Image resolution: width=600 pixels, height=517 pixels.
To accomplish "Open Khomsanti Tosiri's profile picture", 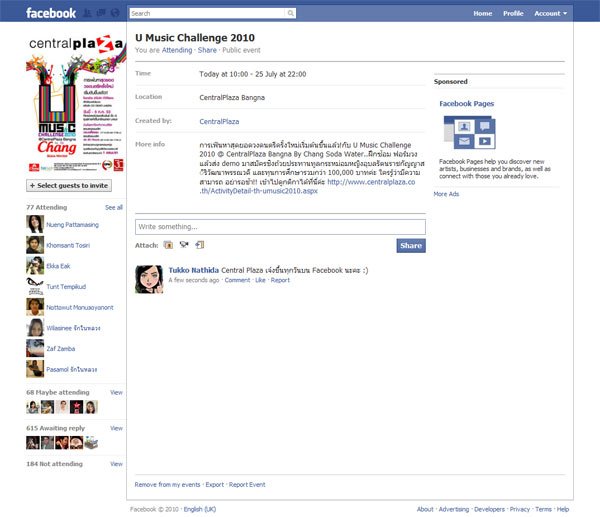I will (35, 245).
